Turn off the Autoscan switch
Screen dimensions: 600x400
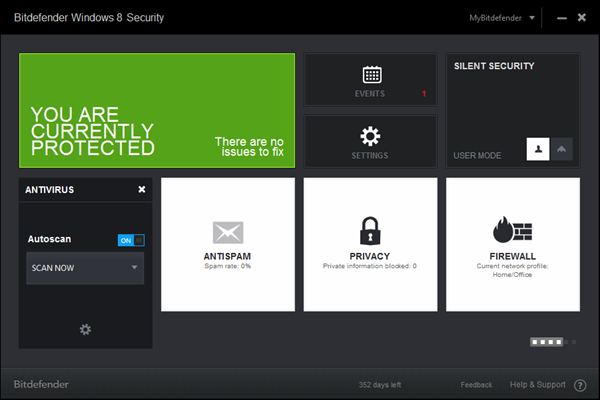[x=131, y=240]
